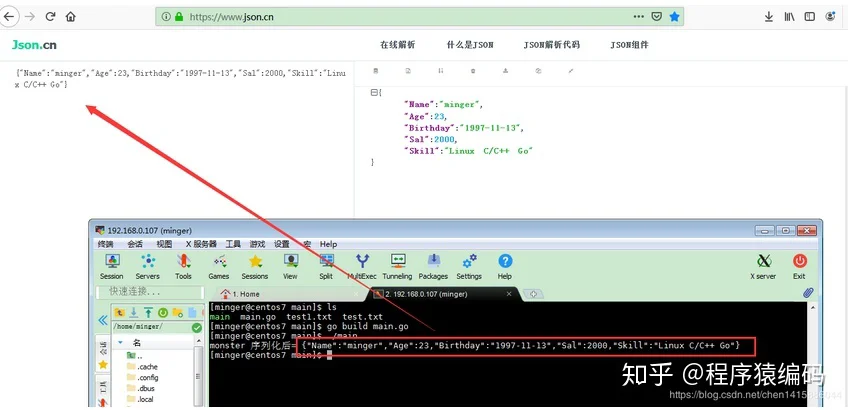The width and height of the screenshot is (848, 410).
Task: Open the browser library
Action: pos(790,17)
